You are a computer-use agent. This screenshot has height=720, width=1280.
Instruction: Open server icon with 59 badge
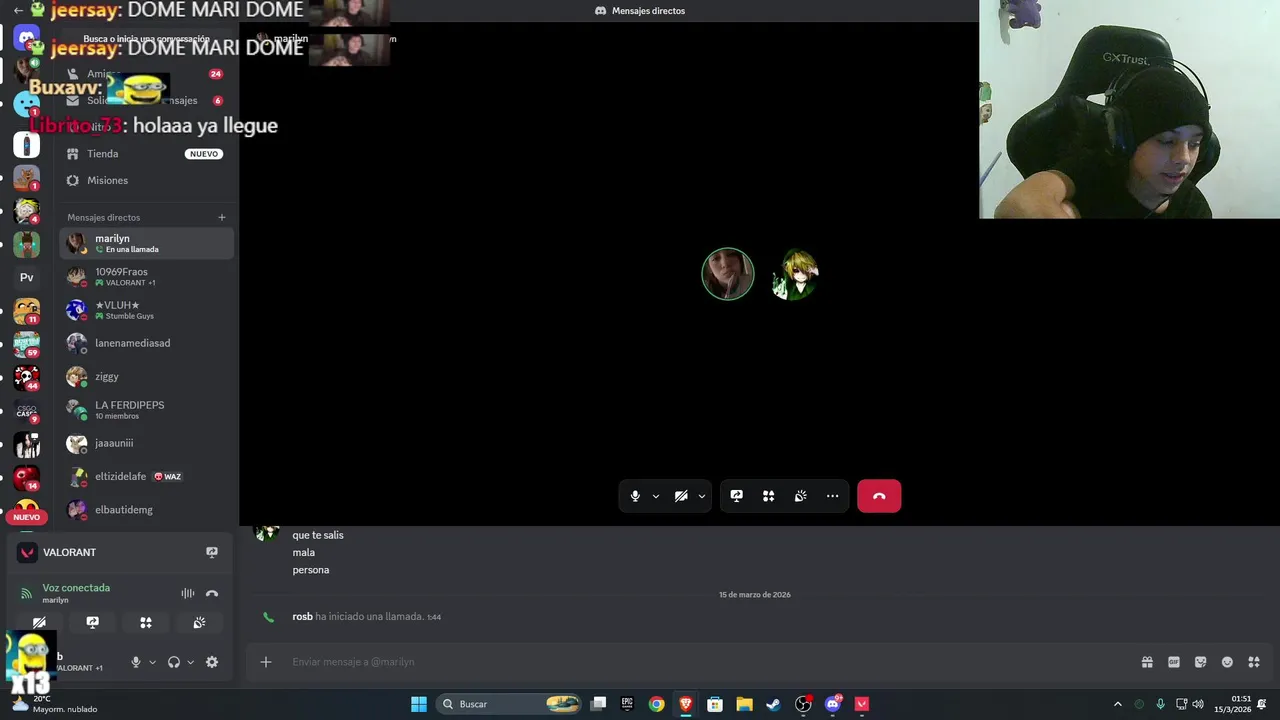click(x=27, y=344)
